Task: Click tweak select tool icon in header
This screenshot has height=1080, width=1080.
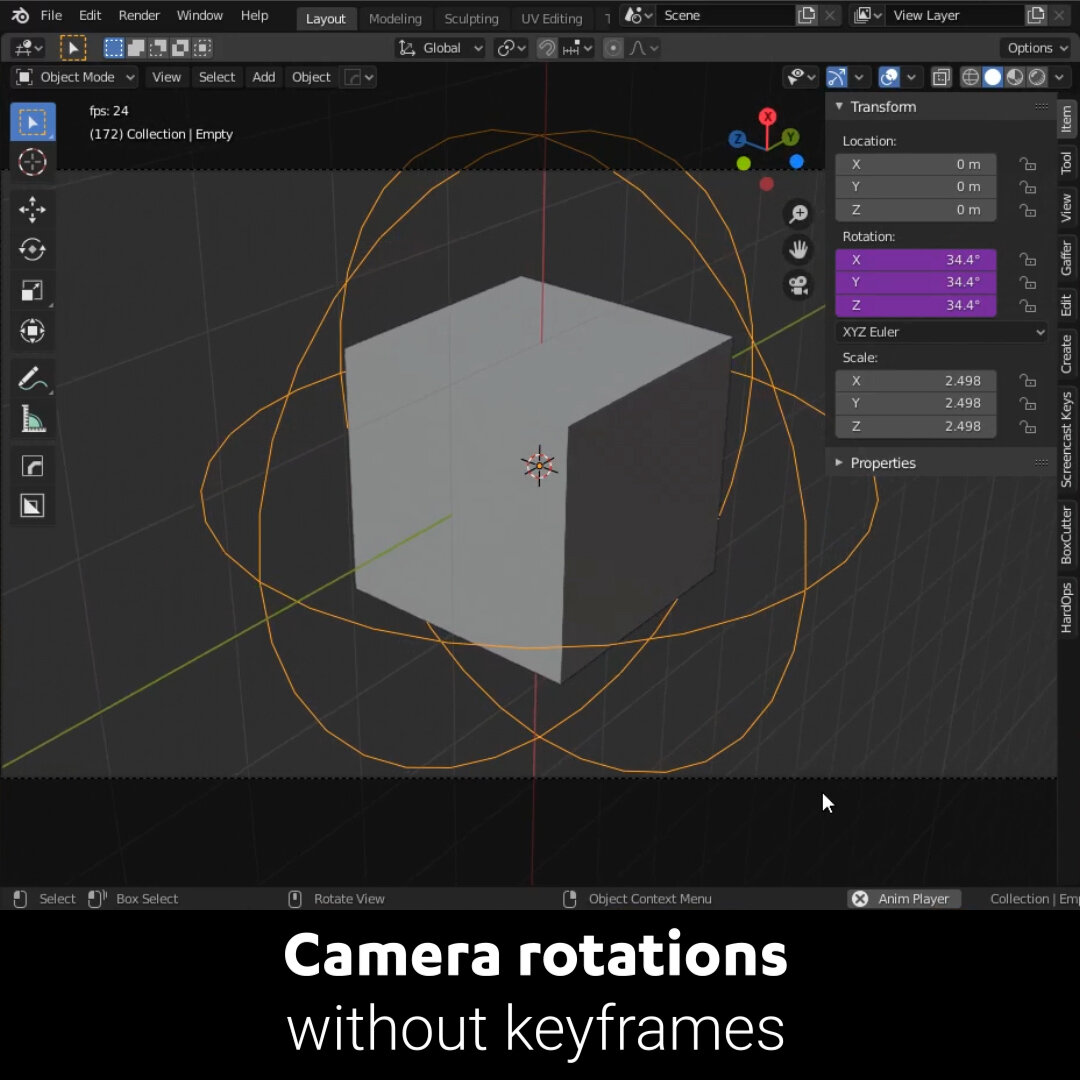Action: (72, 48)
